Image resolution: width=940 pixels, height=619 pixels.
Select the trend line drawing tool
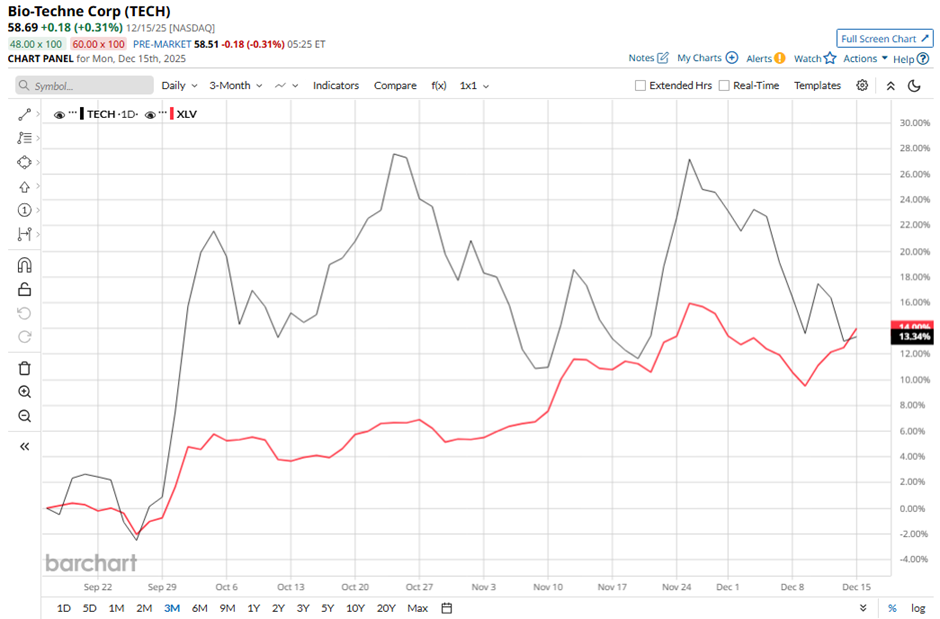(25, 114)
